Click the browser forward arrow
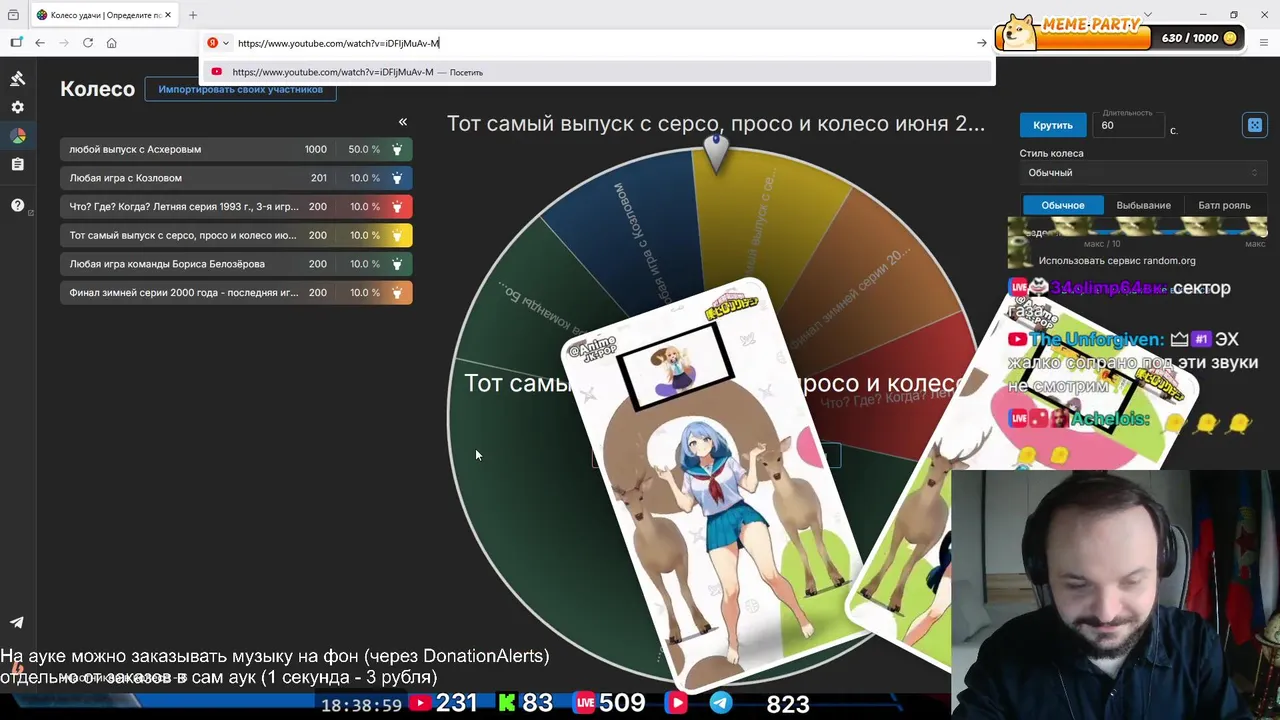The height and width of the screenshot is (720, 1280). (x=64, y=43)
